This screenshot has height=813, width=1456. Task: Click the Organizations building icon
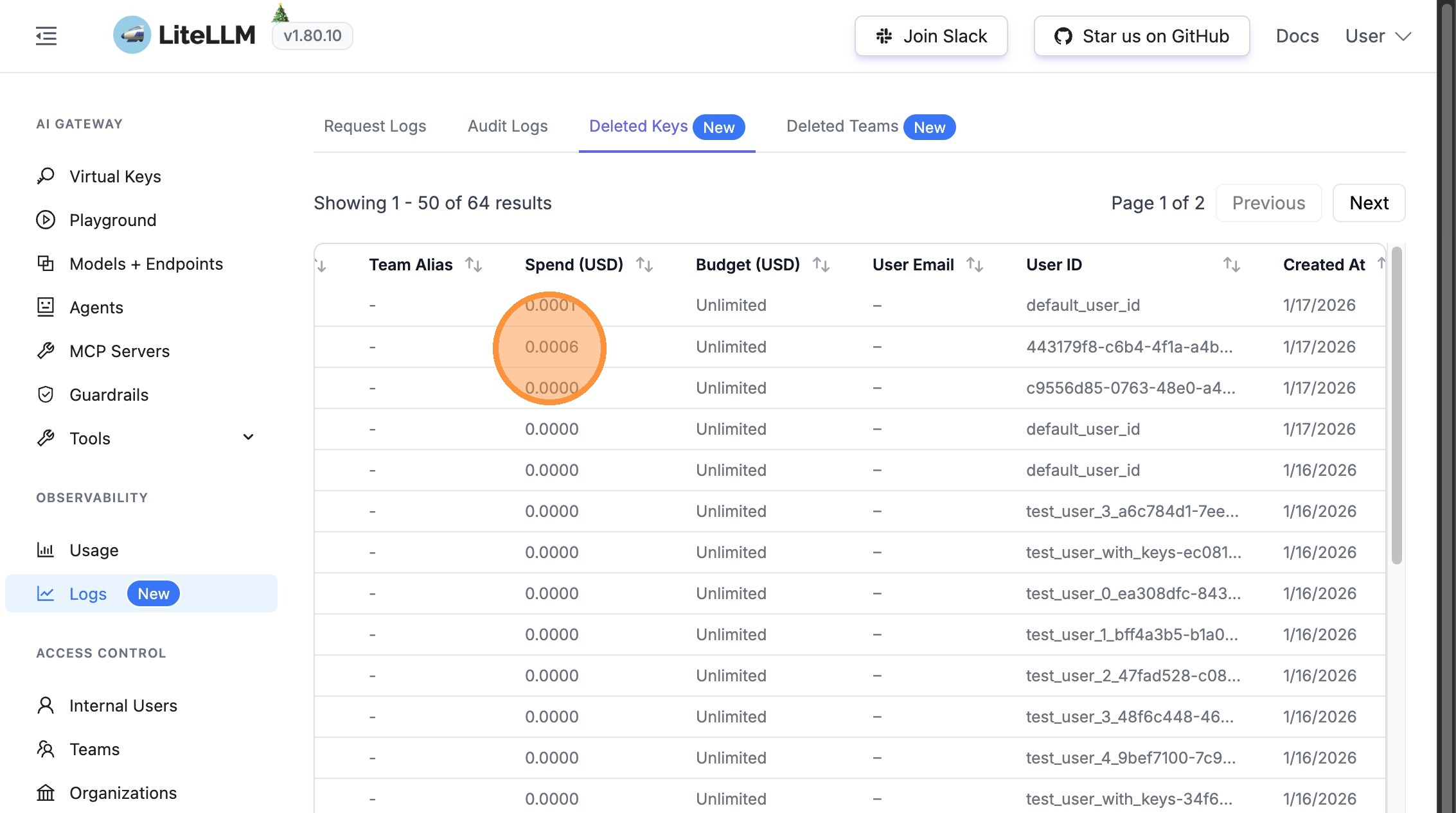point(46,792)
